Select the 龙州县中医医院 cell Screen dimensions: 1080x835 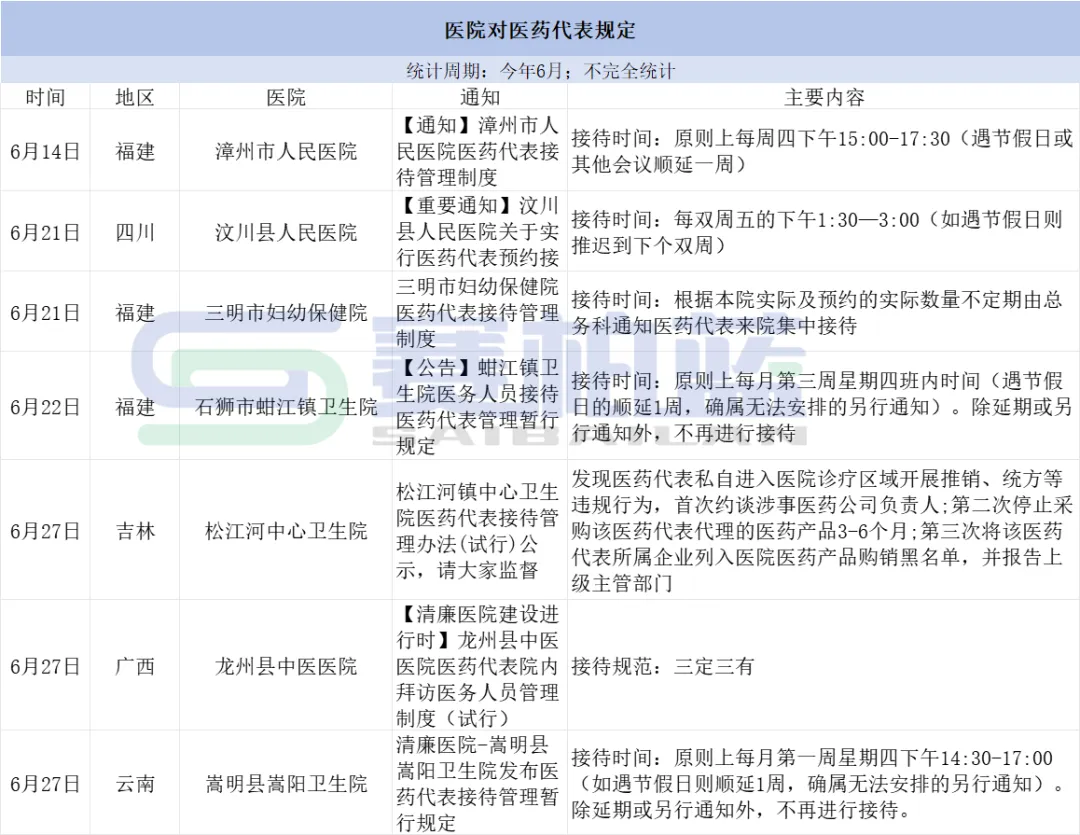[x=286, y=666]
